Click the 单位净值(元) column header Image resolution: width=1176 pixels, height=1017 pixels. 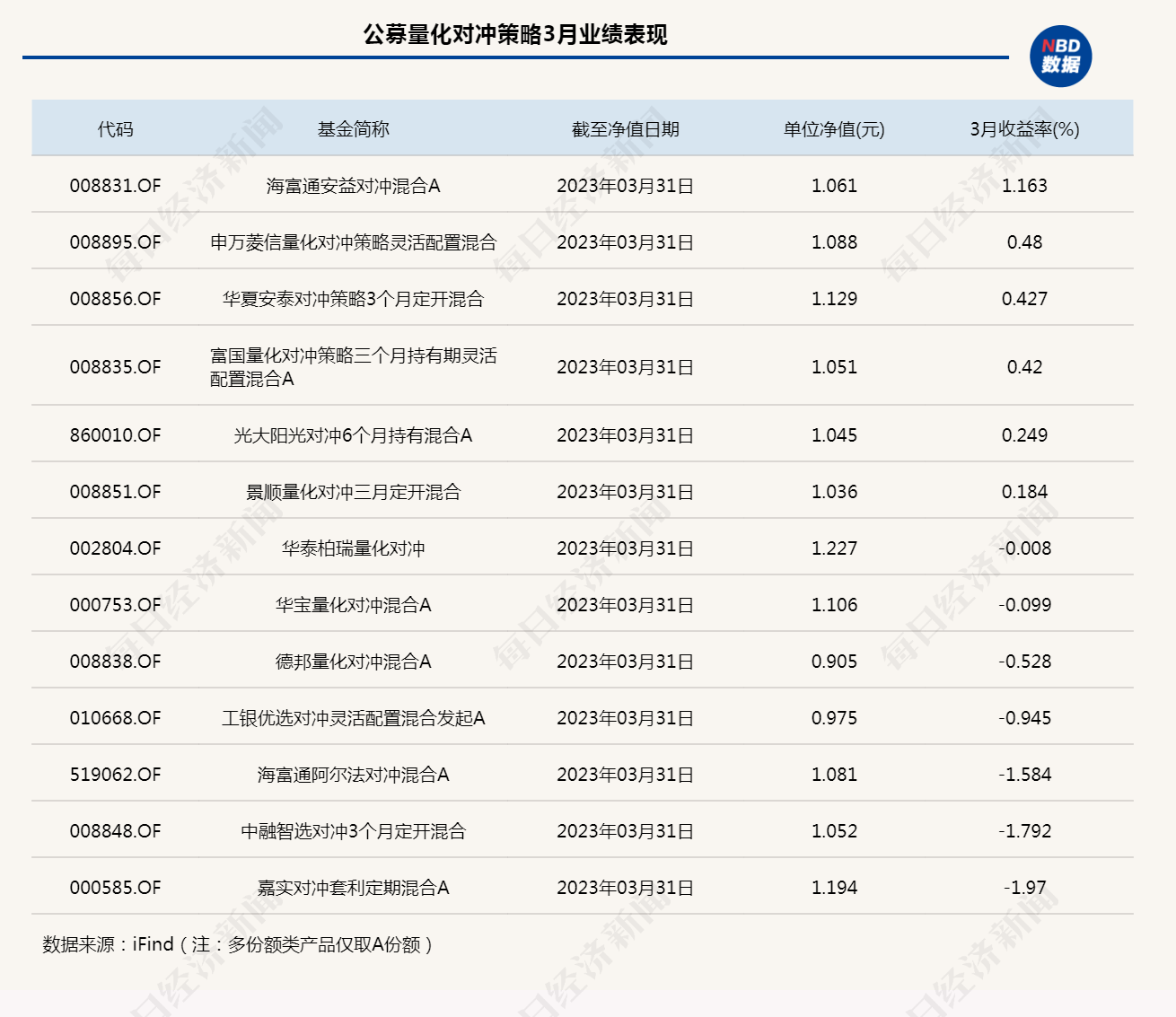(x=834, y=129)
